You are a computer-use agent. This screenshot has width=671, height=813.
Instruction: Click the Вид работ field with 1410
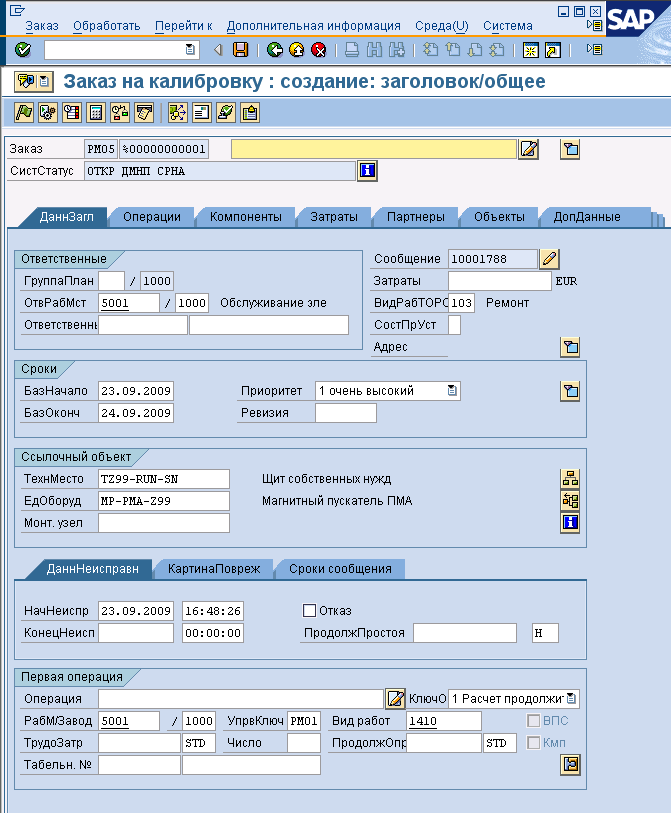tap(443, 721)
